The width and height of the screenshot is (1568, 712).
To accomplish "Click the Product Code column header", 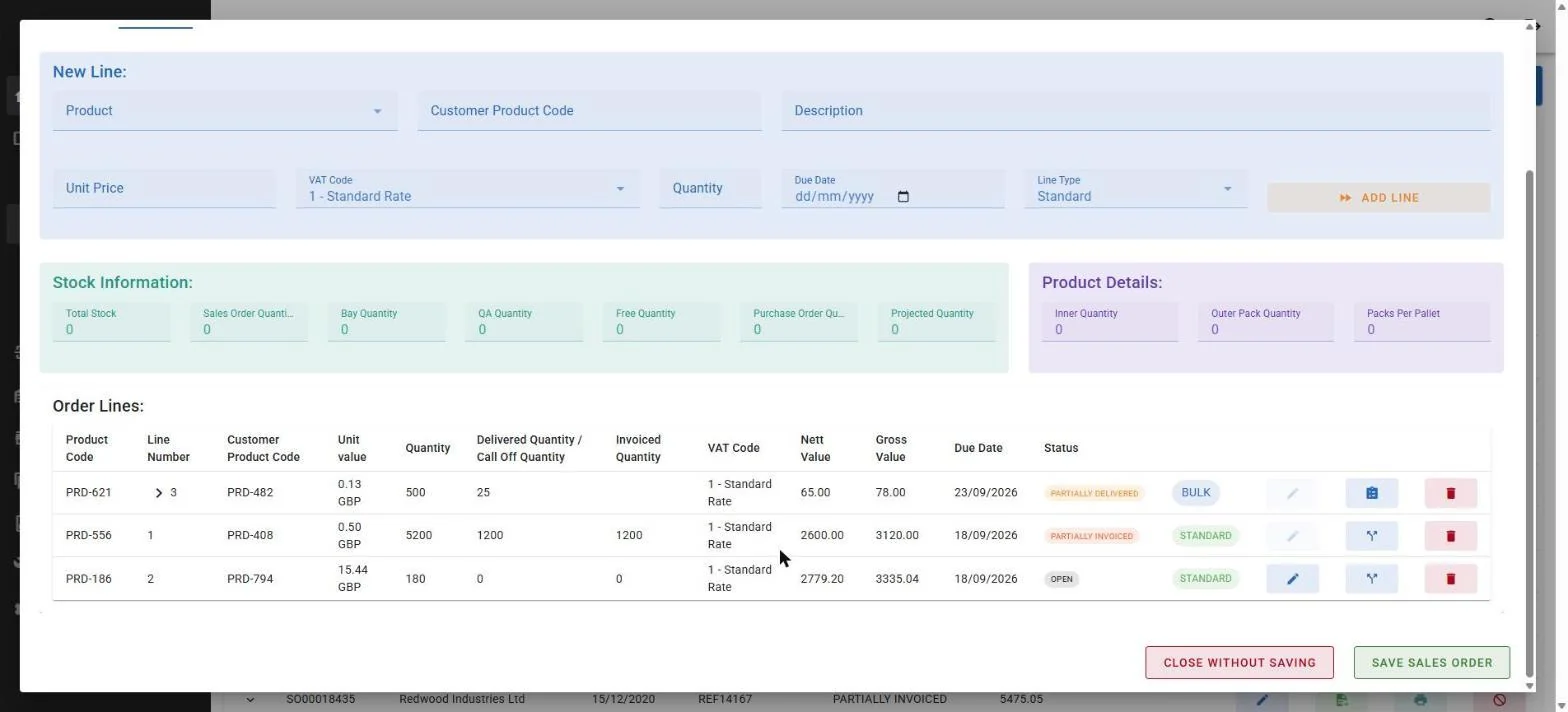I will click(87, 449).
